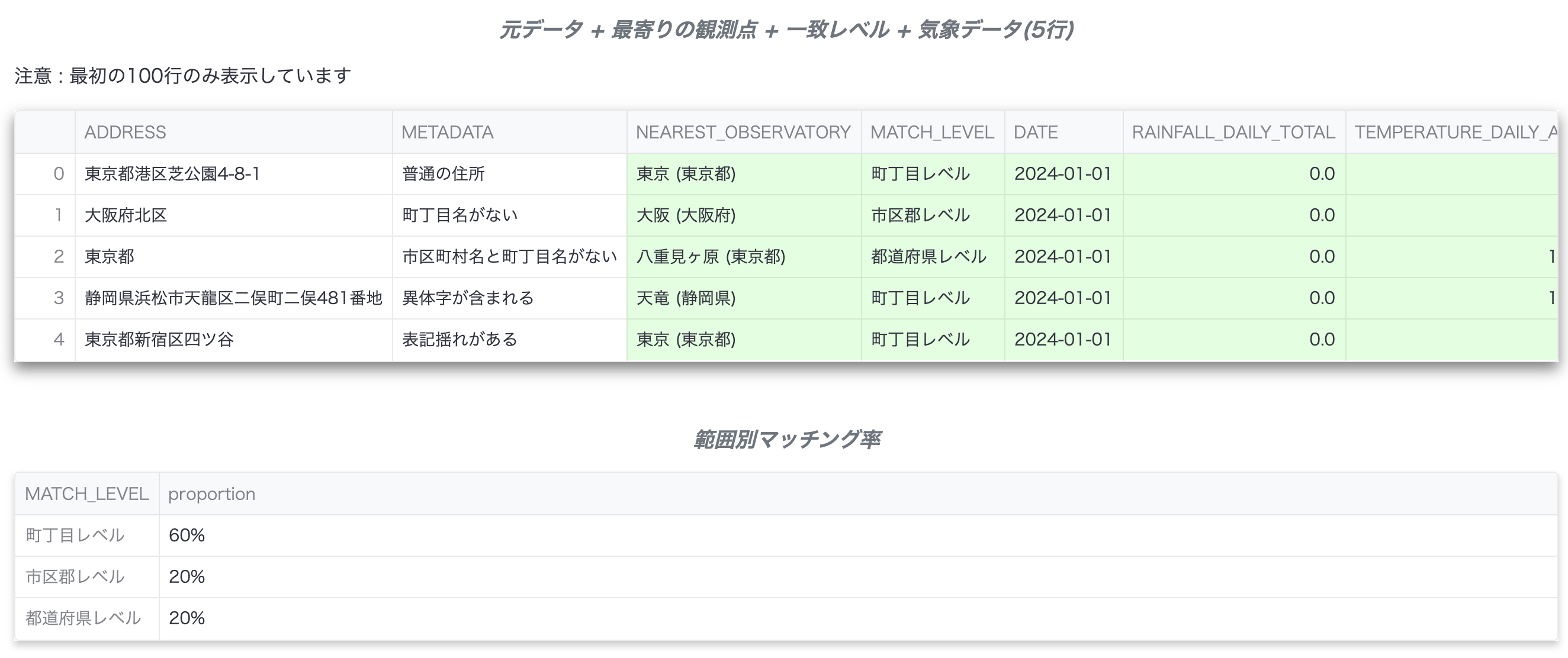Click the proportion column header
The image size is (1568, 658).
(858, 494)
